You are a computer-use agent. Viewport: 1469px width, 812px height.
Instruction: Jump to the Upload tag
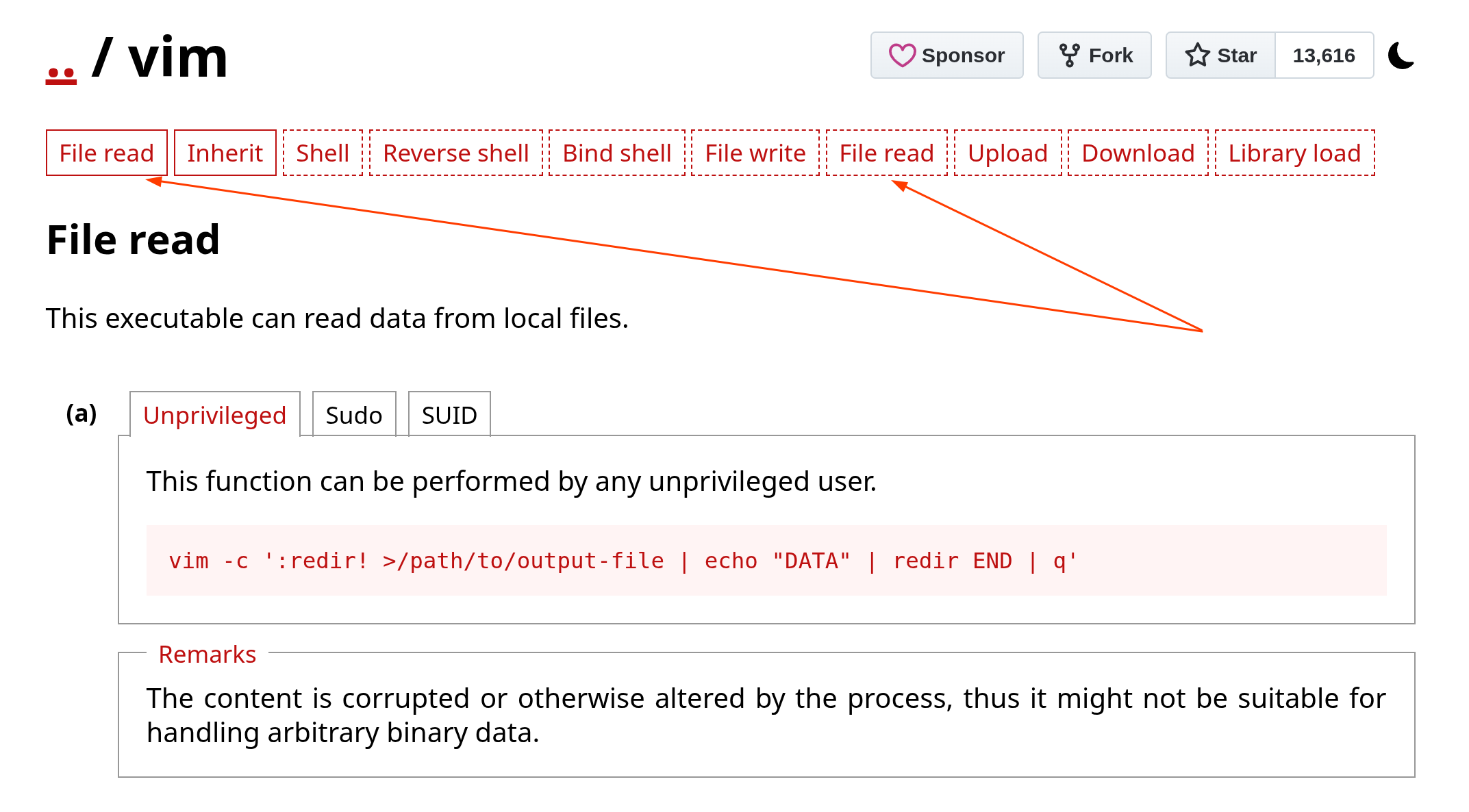coord(1008,153)
